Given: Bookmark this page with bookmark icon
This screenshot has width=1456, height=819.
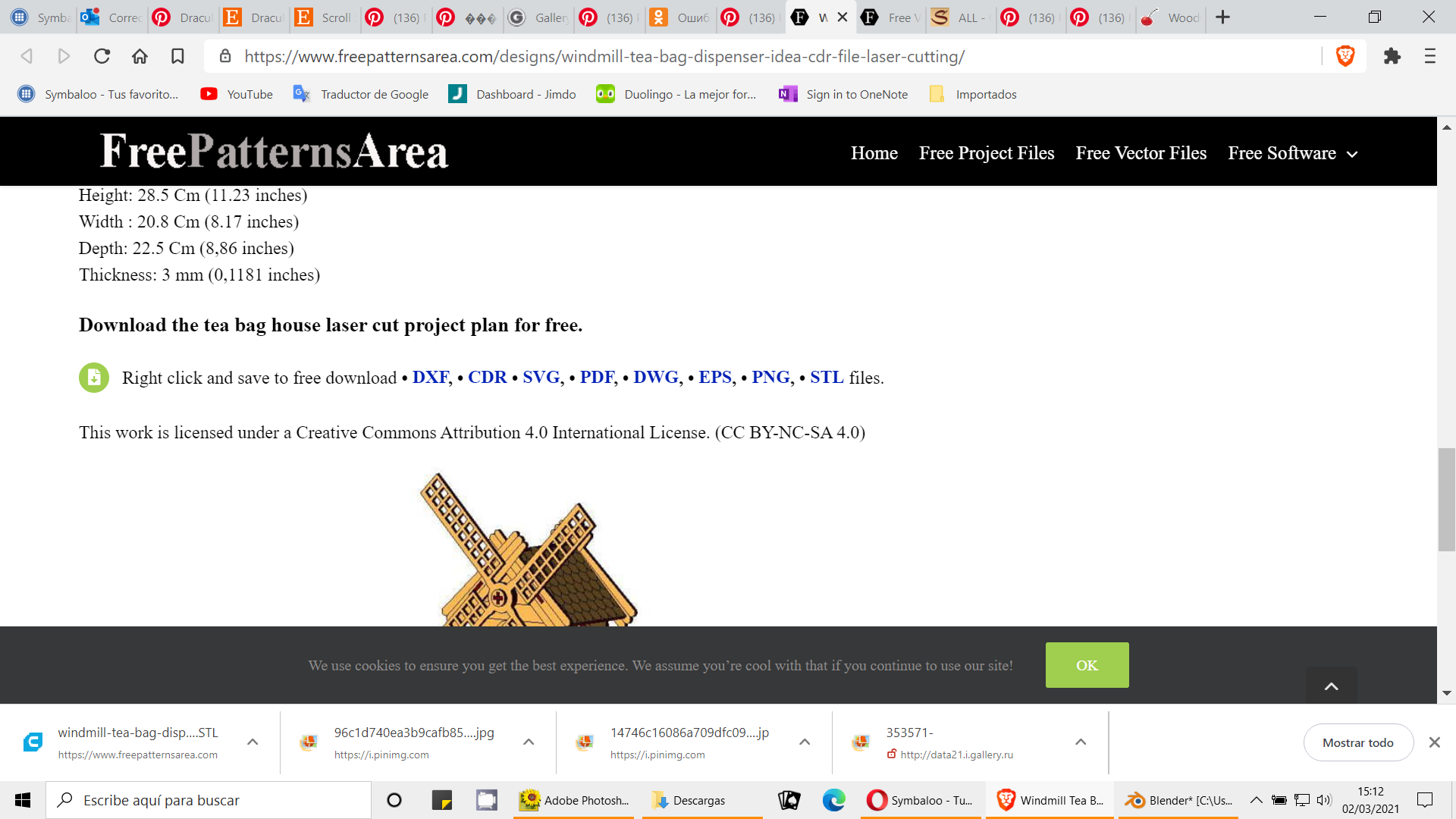Looking at the screenshot, I should [177, 56].
